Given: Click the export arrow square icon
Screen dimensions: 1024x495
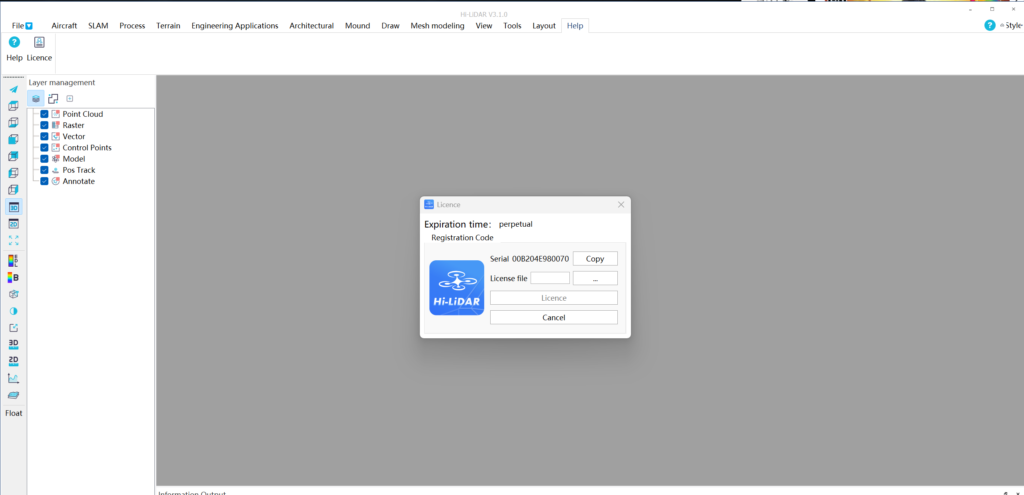Looking at the screenshot, I should point(14,328).
